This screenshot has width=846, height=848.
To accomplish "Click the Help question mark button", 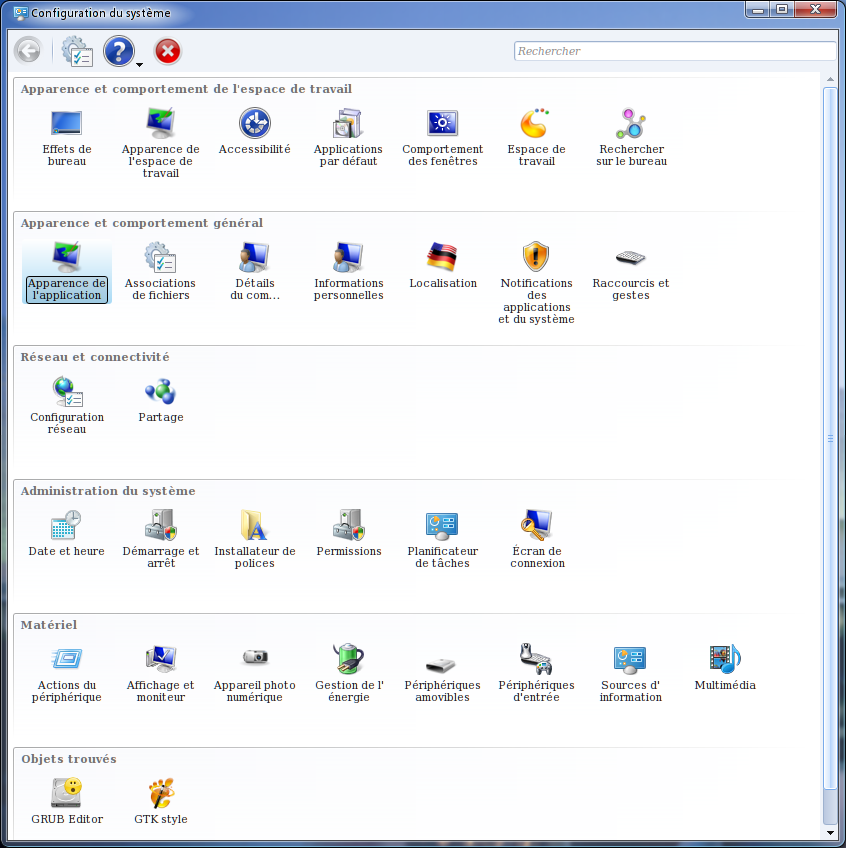I will point(118,51).
